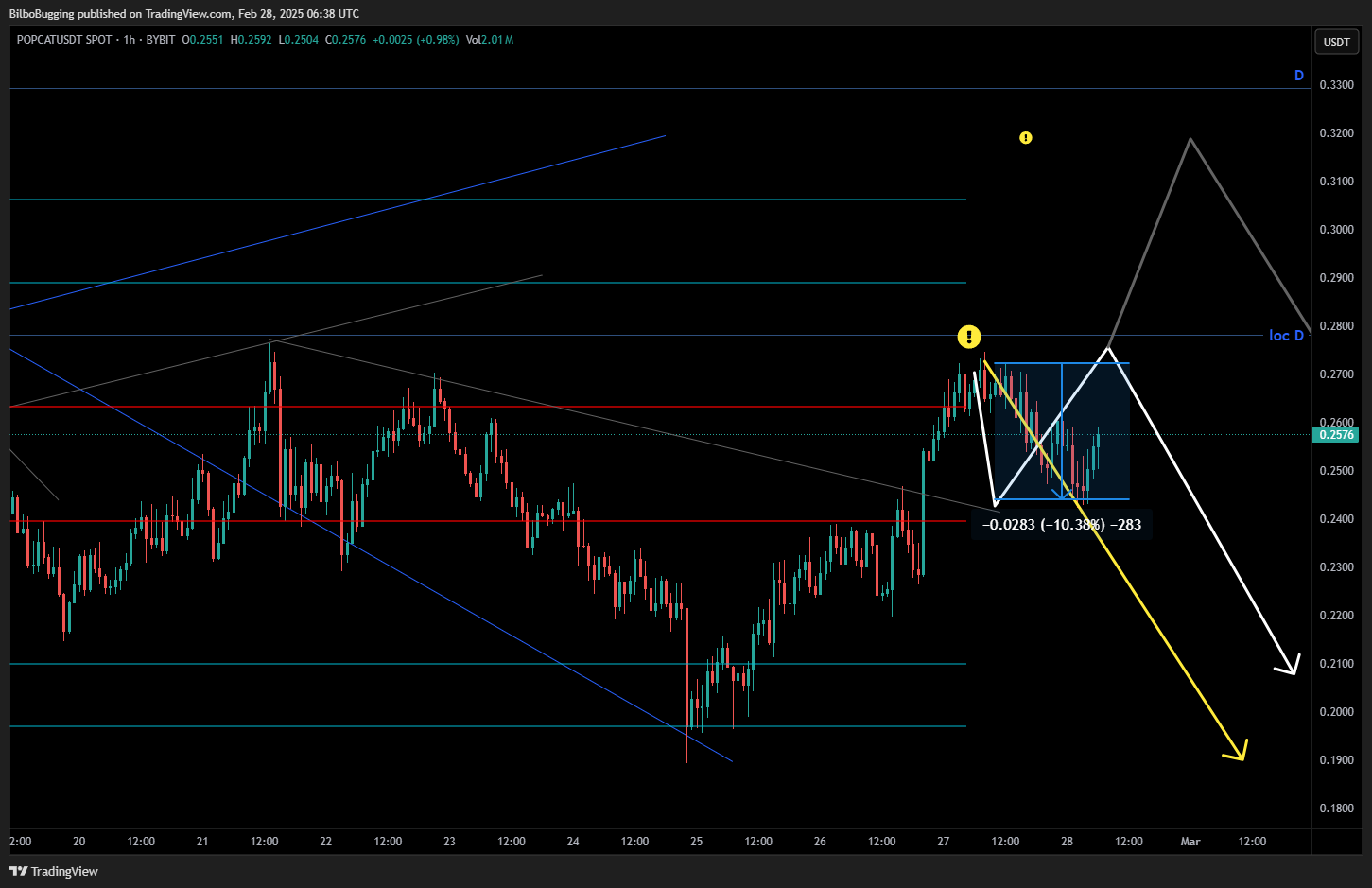The height and width of the screenshot is (888, 1372).
Task: Click the price axis label 0.3000
Action: pyautogui.click(x=1336, y=230)
